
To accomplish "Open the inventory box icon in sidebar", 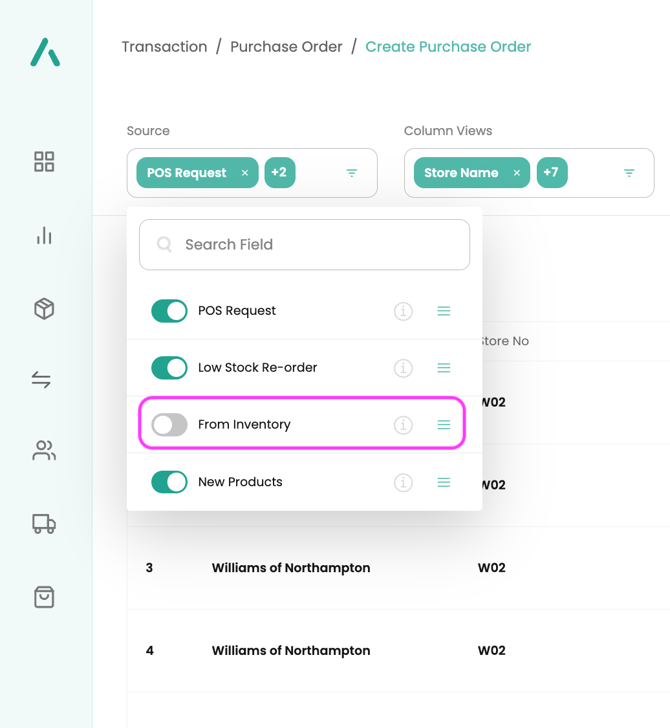I will tap(44, 309).
